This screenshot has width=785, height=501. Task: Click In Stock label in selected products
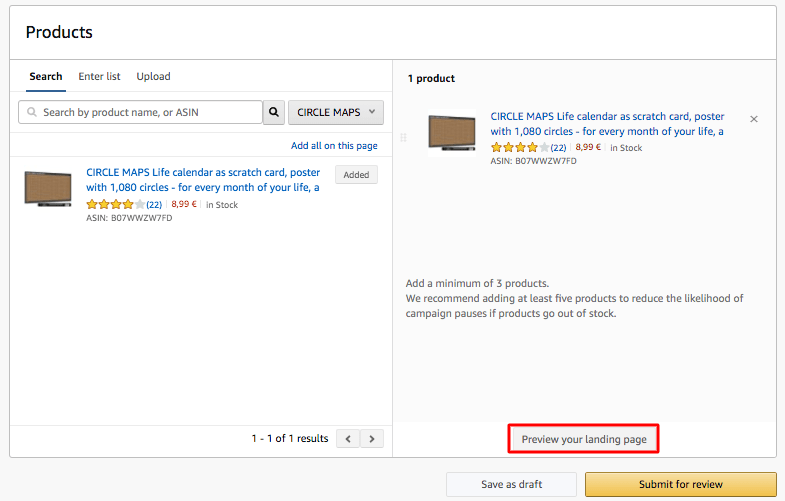coord(626,148)
